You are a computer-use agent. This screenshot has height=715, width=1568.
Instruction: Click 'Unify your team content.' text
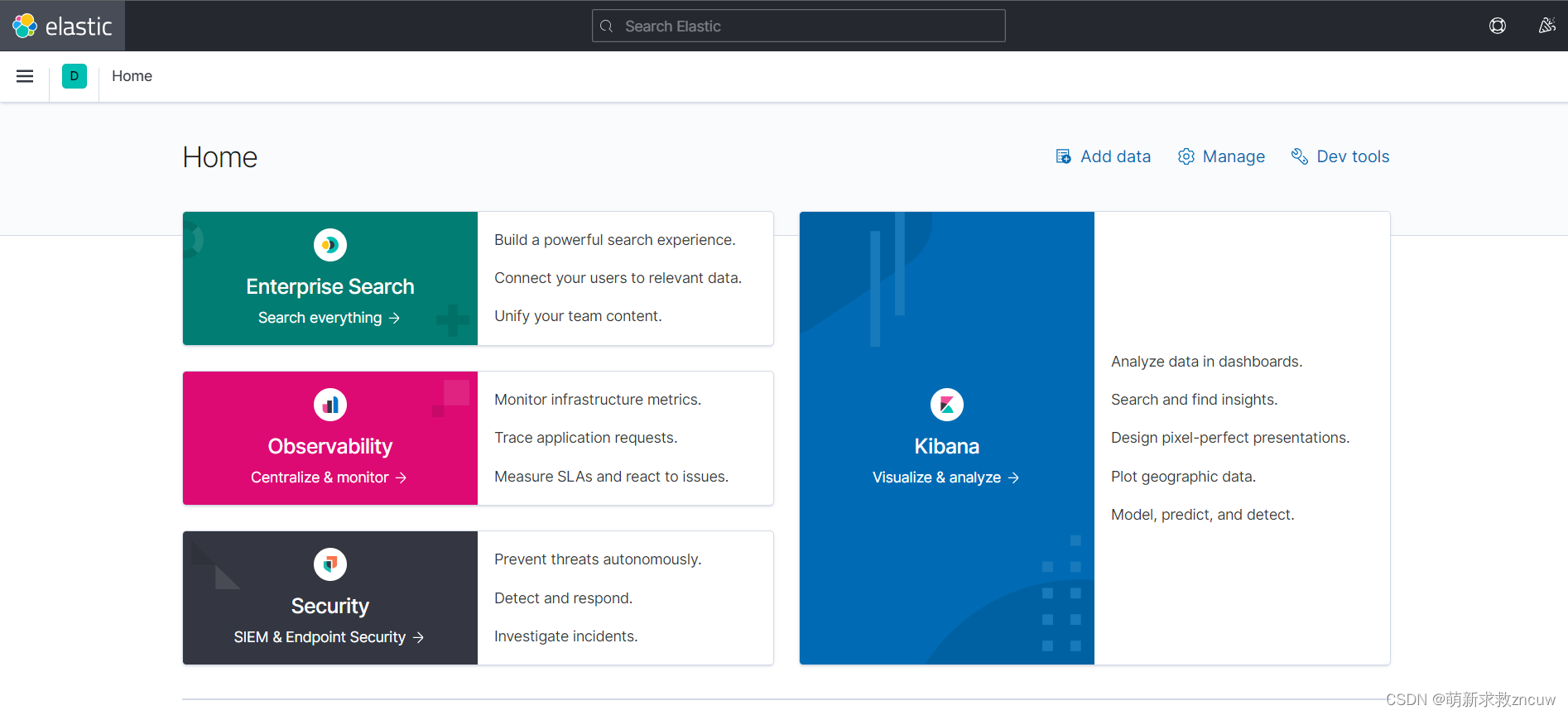[578, 316]
